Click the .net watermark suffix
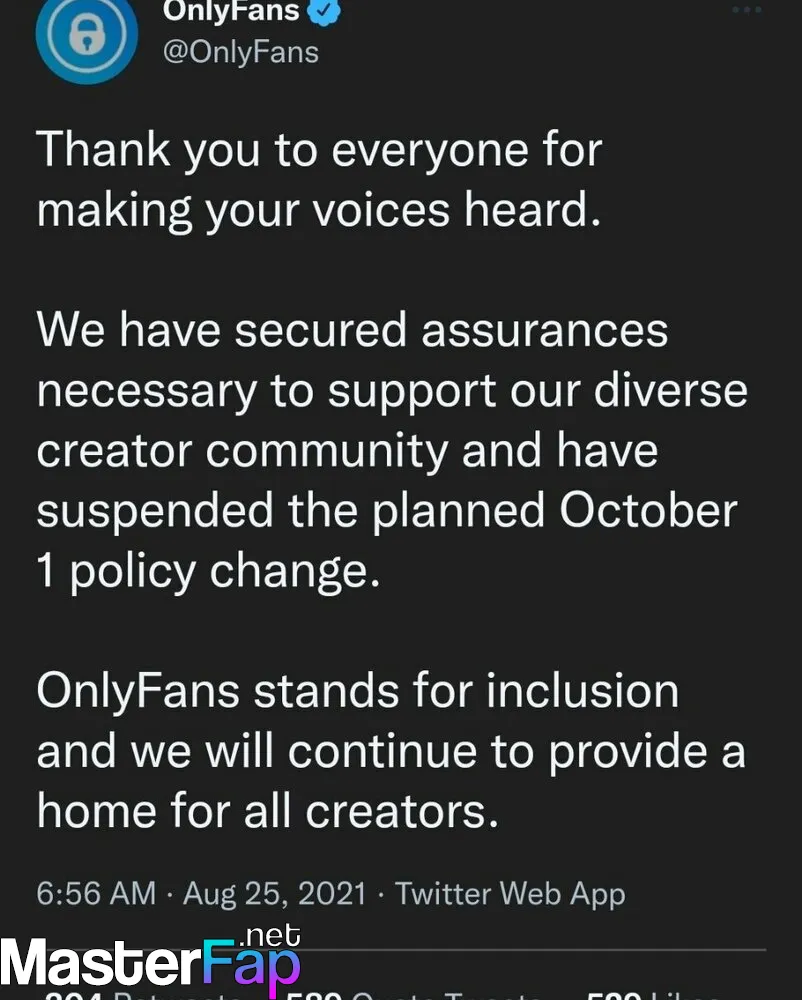This screenshot has height=1000, width=802. pyautogui.click(x=270, y=935)
